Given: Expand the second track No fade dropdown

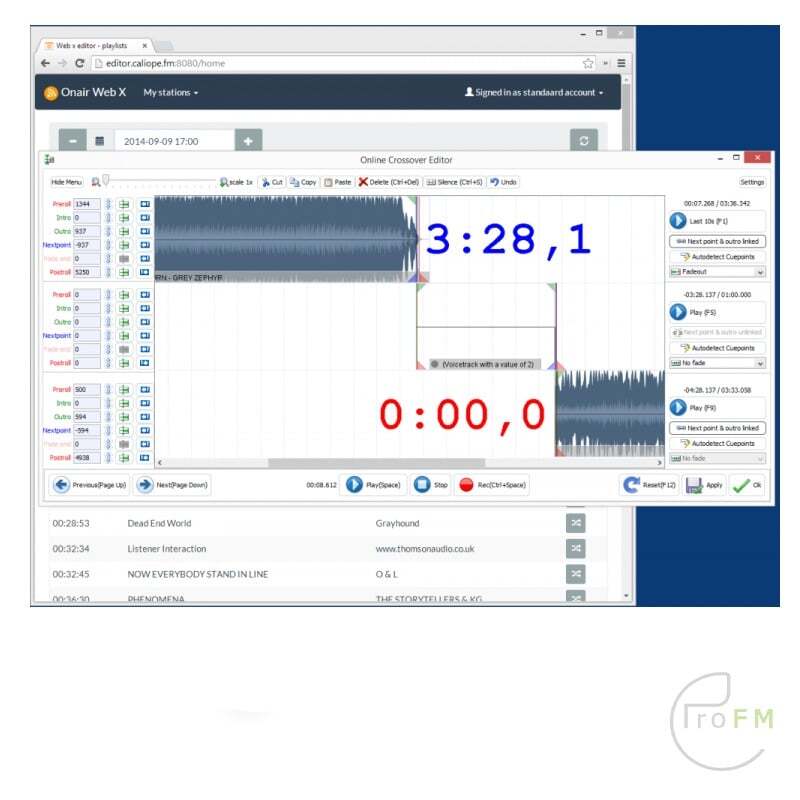Looking at the screenshot, I should coord(717,363).
